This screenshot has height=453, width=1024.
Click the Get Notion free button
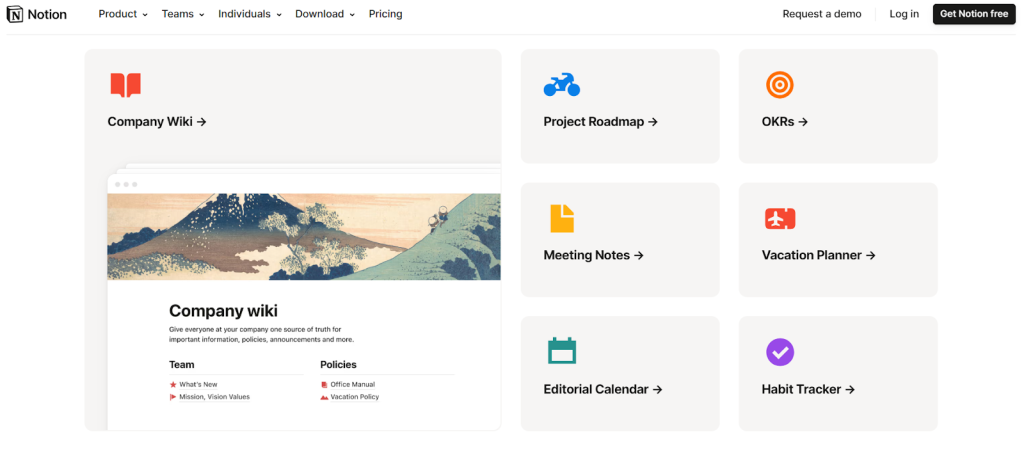[x=974, y=14]
